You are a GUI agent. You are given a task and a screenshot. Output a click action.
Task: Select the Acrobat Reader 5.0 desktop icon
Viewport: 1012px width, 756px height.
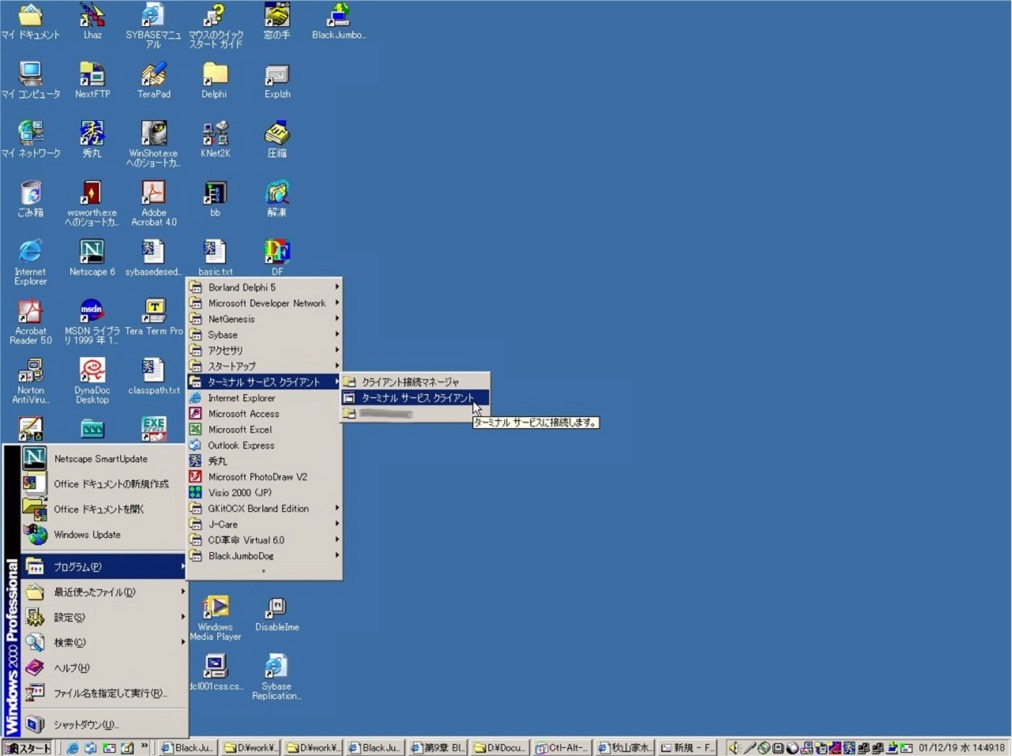30,322
